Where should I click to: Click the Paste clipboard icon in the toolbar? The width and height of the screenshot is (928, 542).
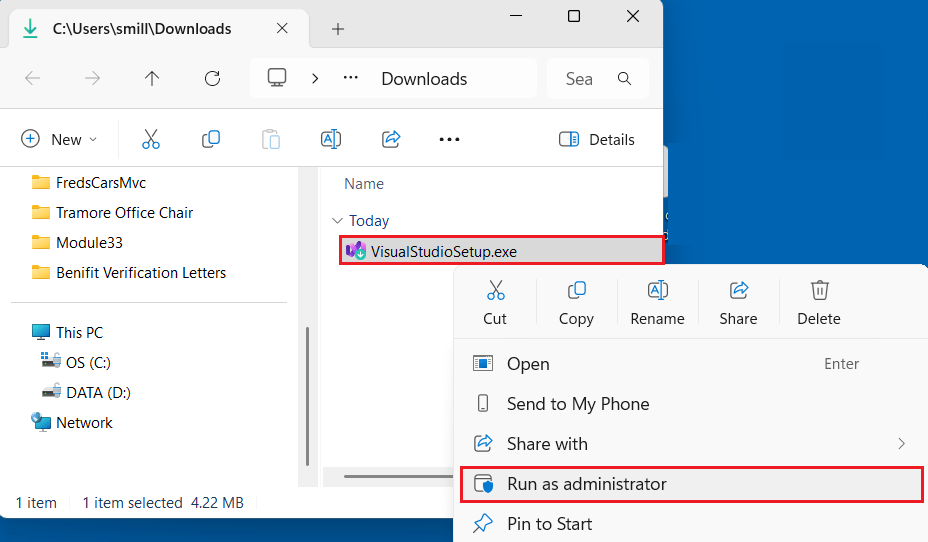tap(270, 140)
